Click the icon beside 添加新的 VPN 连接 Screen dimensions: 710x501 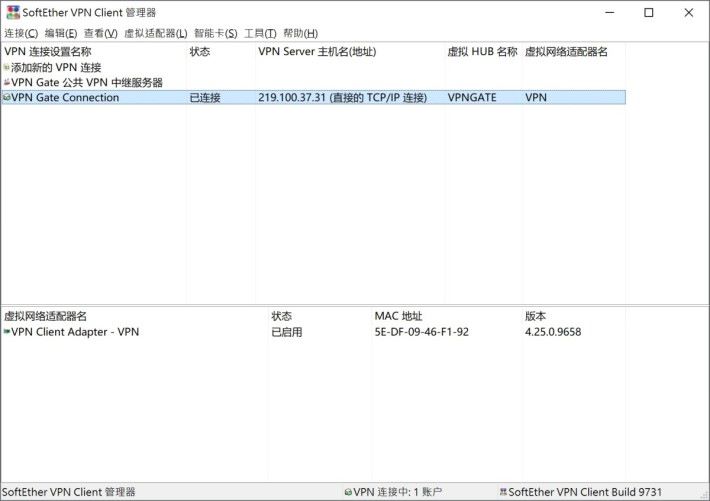(x=6, y=67)
